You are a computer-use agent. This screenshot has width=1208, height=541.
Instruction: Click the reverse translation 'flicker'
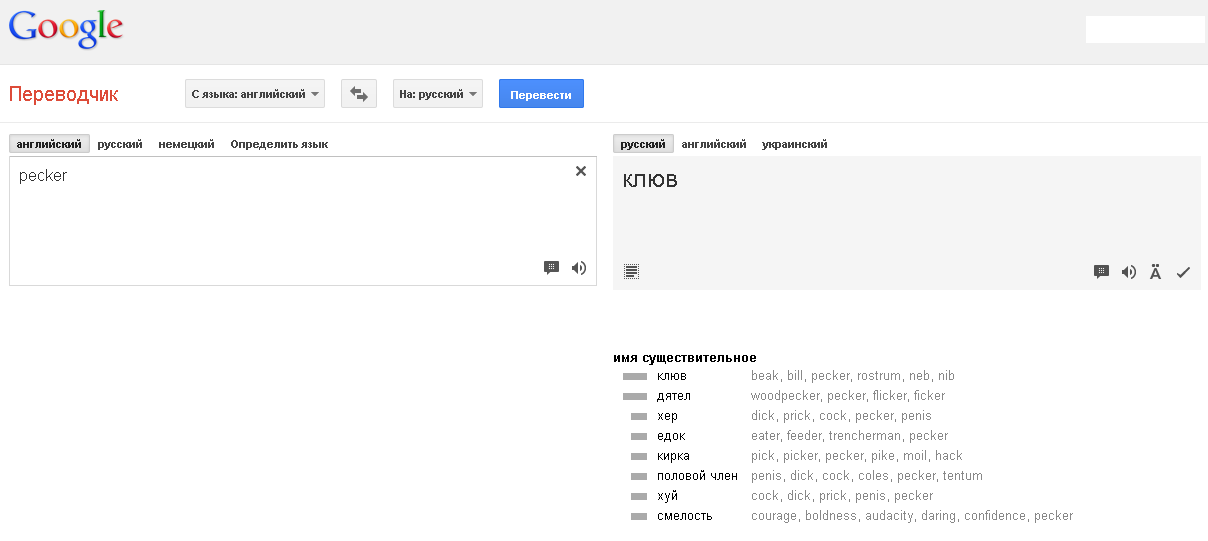(x=888, y=396)
